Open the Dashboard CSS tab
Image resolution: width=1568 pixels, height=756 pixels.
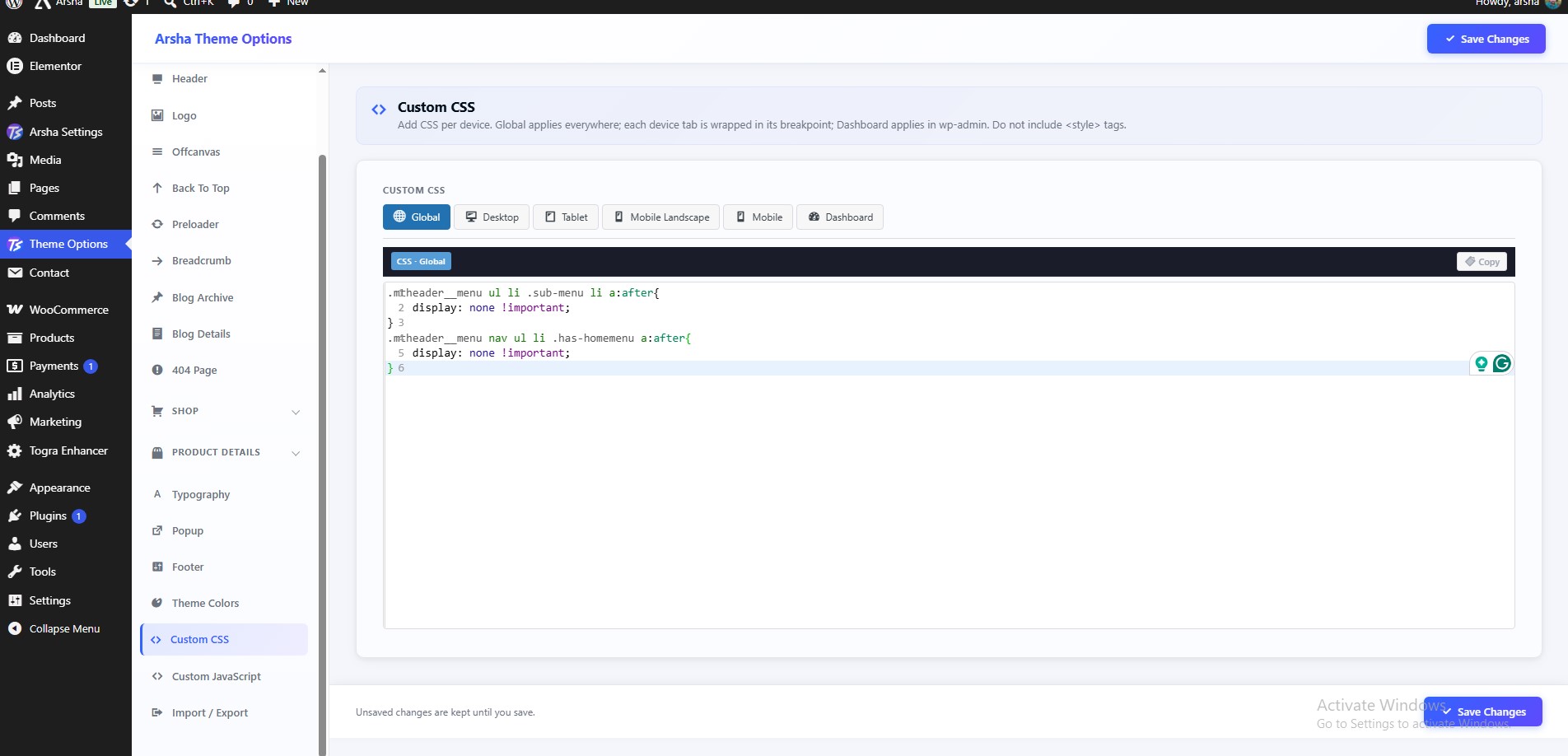840,217
